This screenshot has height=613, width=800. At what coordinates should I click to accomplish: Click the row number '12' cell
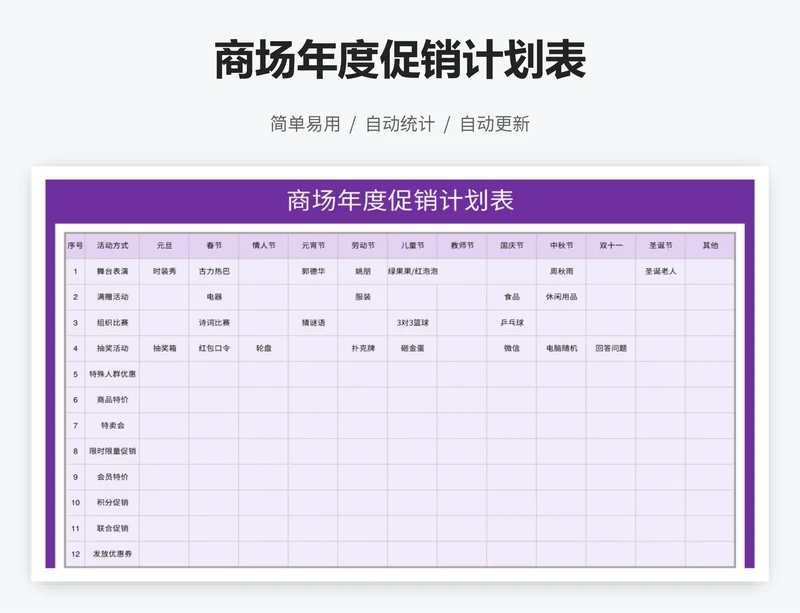tap(76, 554)
